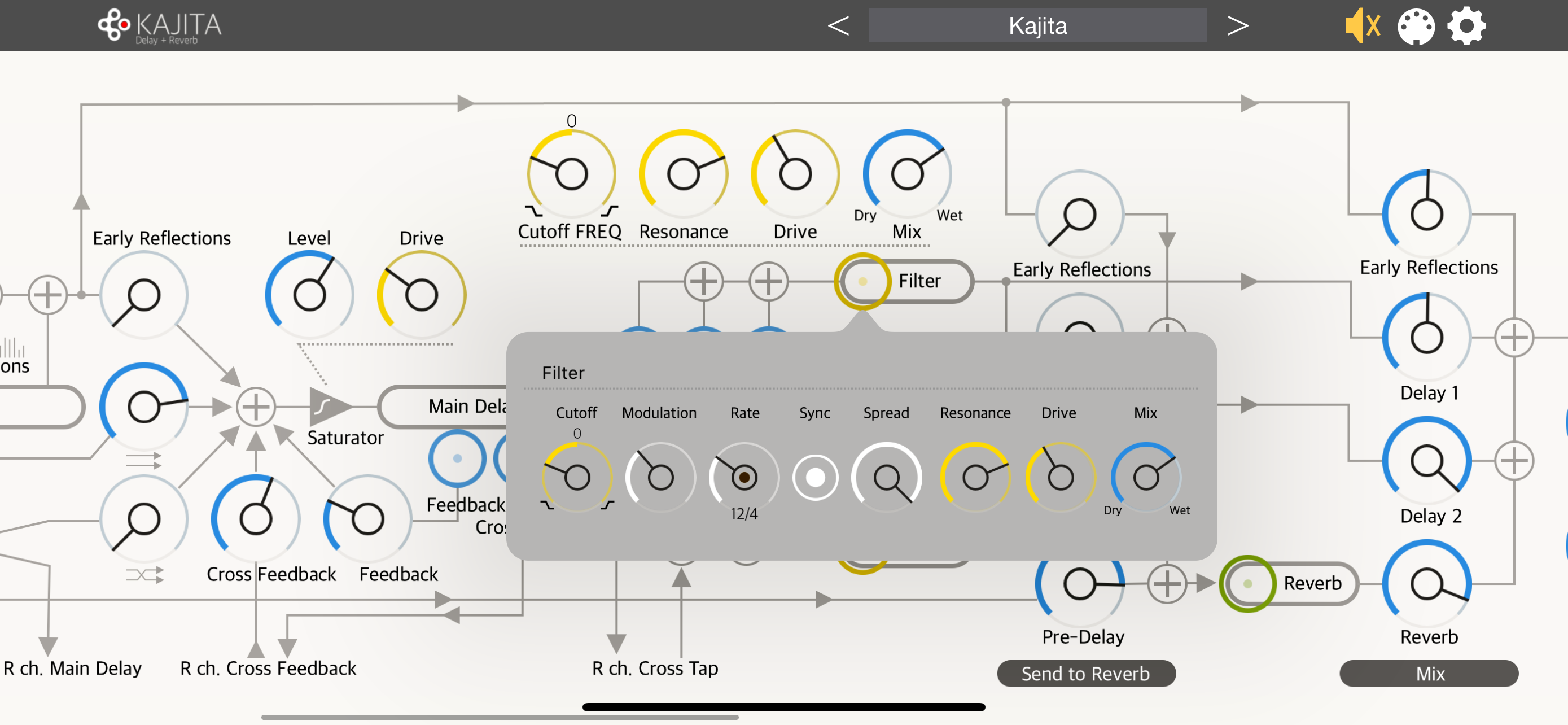Screen dimensions: 1568x725
Task: Click the cross-channel shuffle arrows icon
Action: click(144, 575)
